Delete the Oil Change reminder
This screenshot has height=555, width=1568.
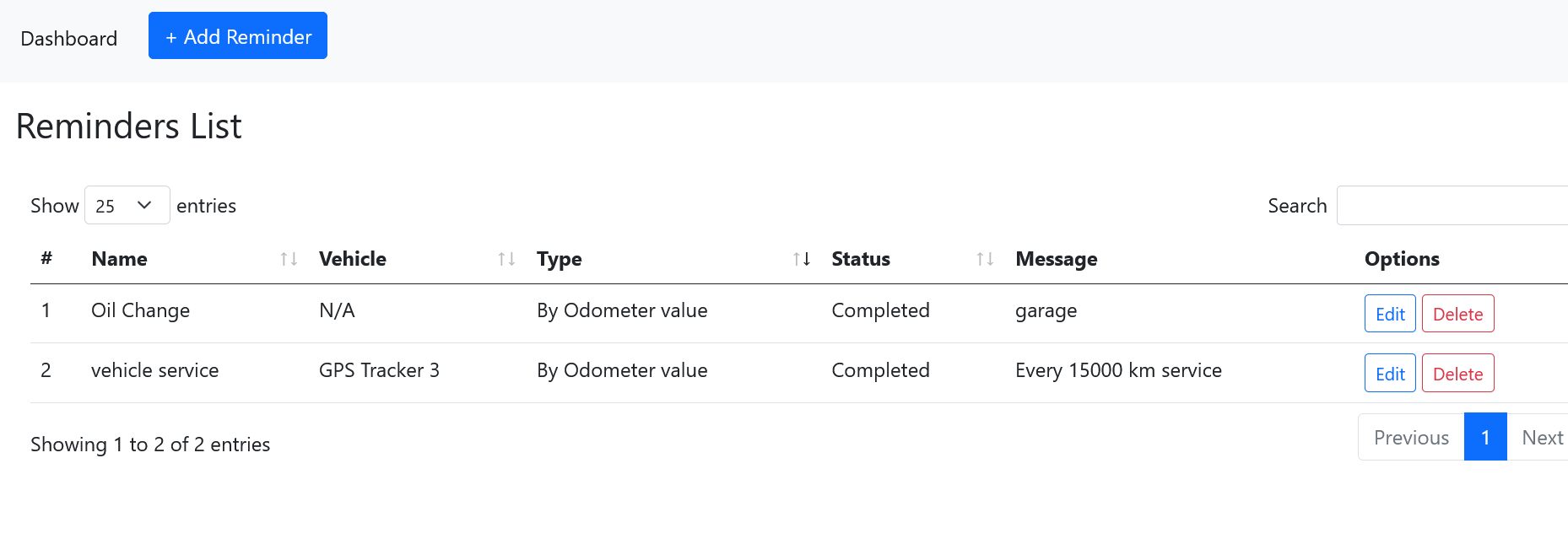[1457, 314]
